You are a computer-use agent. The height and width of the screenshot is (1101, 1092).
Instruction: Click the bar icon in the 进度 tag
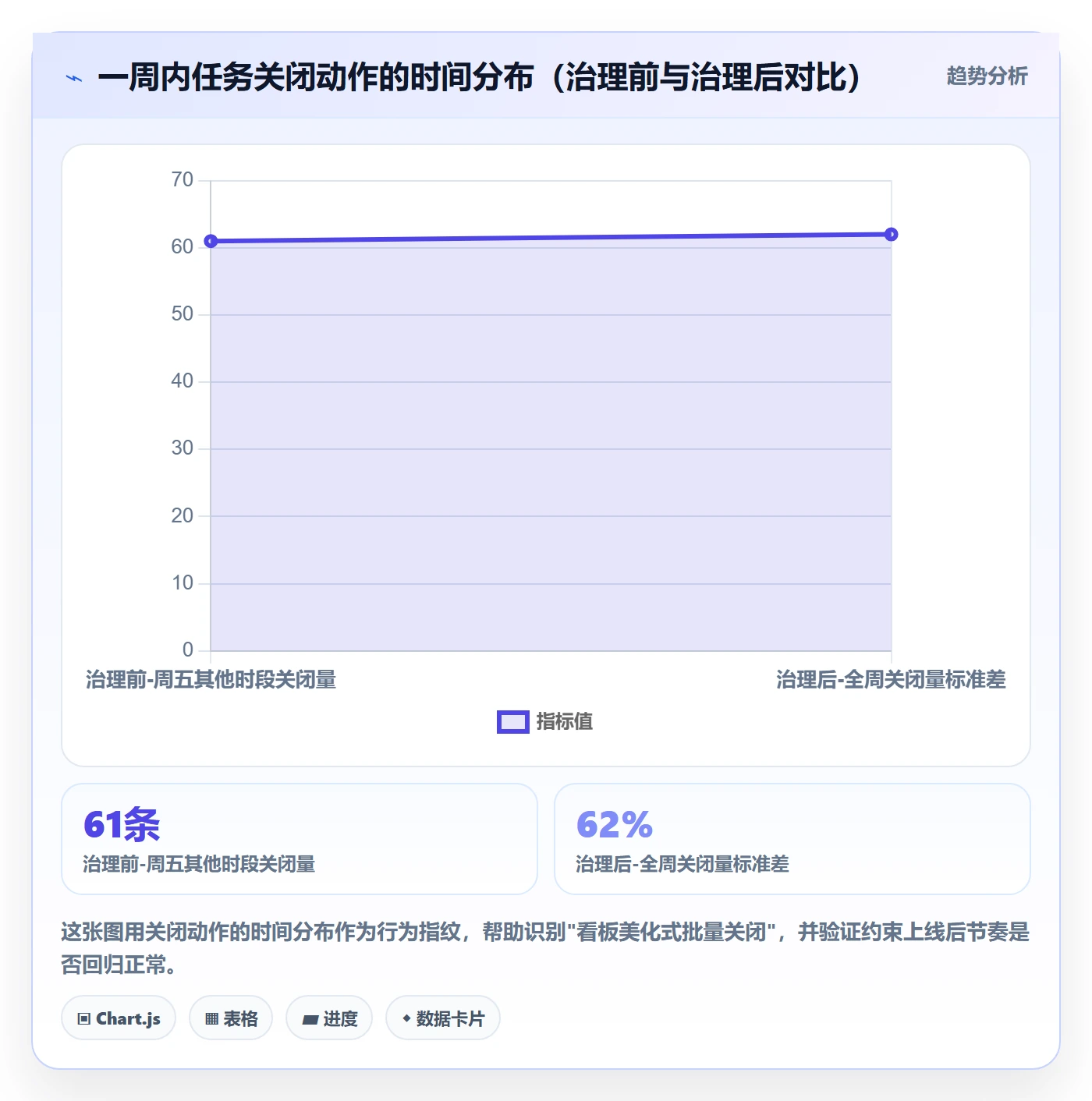[310, 1019]
